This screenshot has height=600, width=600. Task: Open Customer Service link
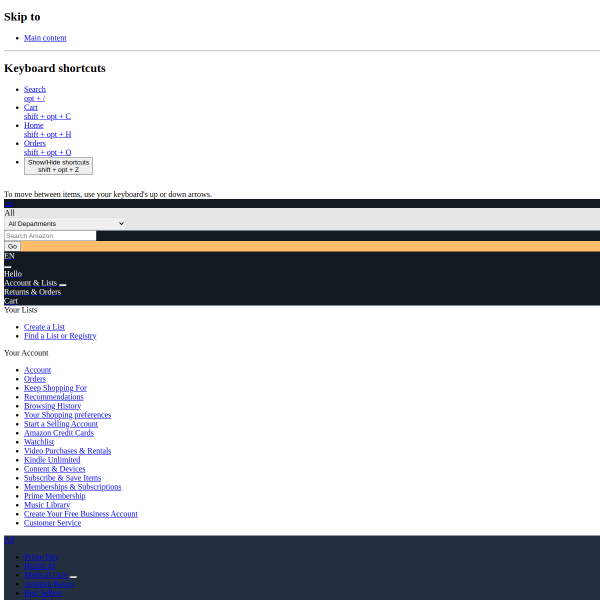coord(52,523)
